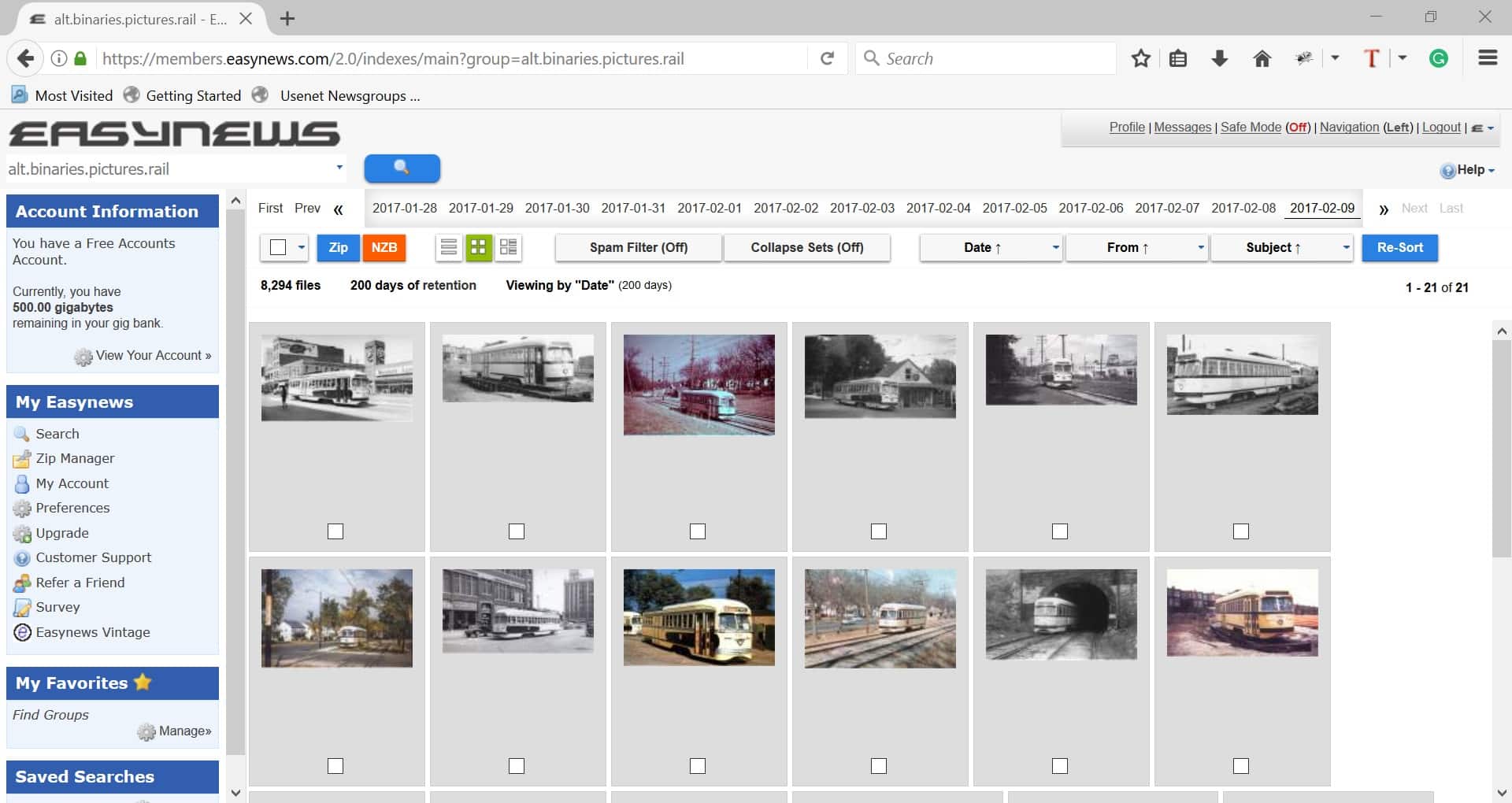Expand the Date sort dropdown
Image resolution: width=1512 pixels, height=803 pixels.
click(x=1055, y=247)
